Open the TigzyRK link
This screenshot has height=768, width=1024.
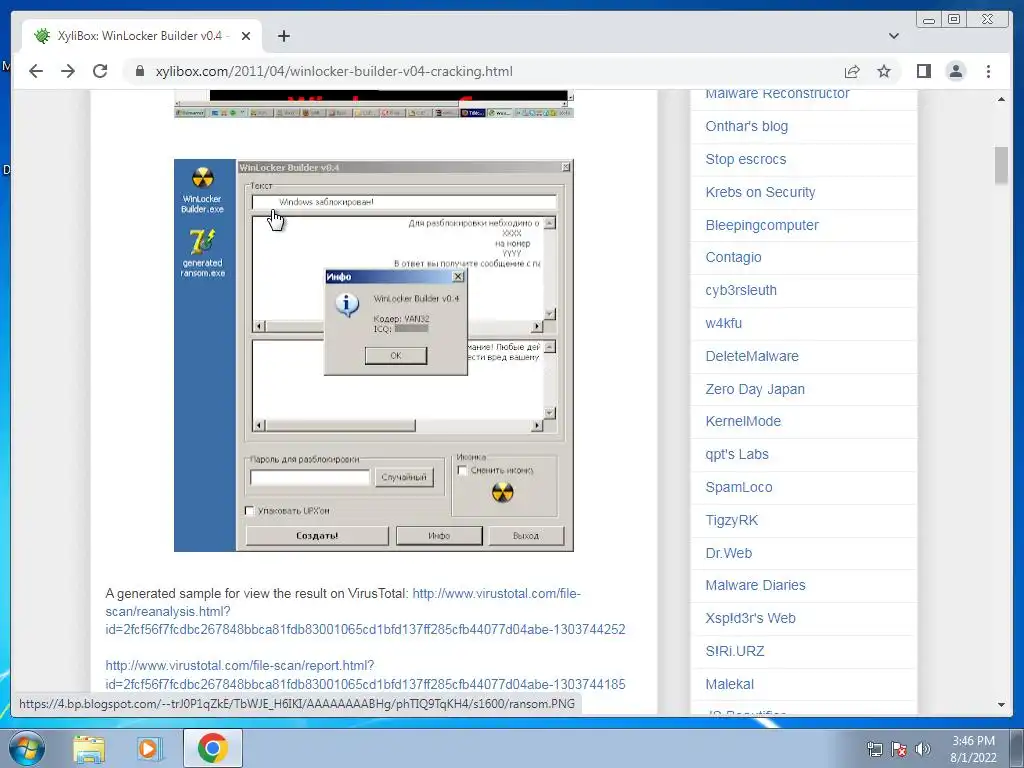click(x=731, y=520)
